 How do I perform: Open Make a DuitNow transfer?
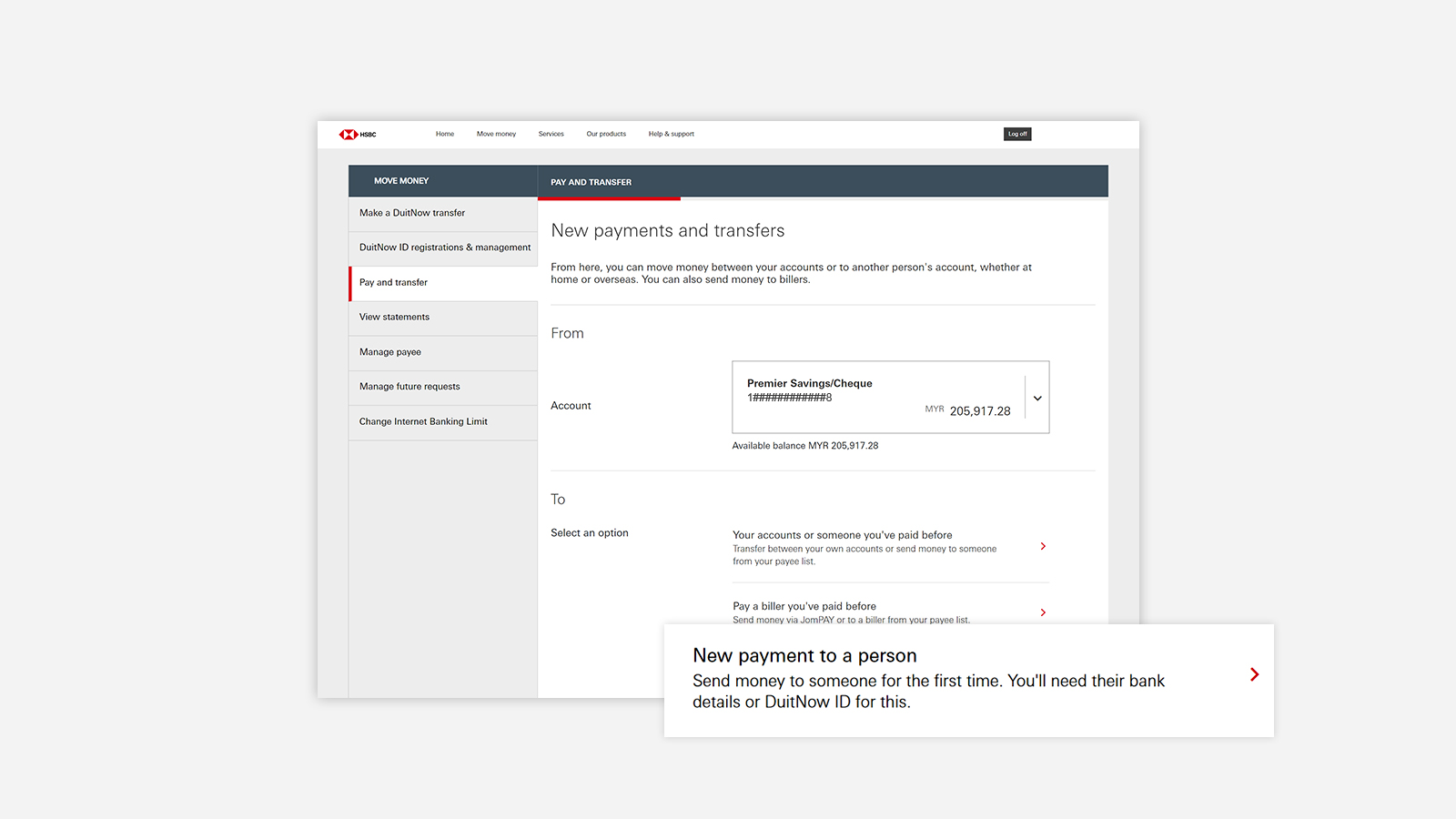click(x=443, y=213)
